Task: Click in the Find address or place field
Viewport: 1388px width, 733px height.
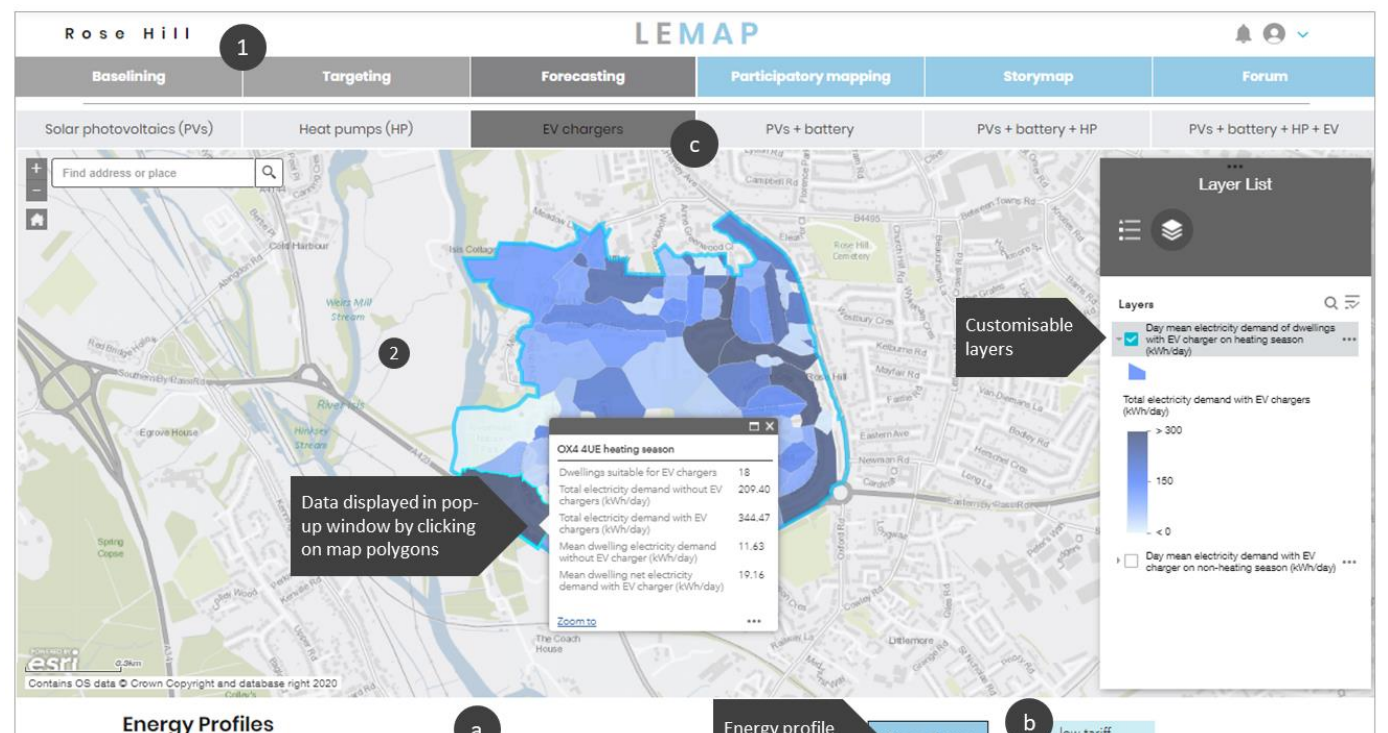Action: [x=152, y=173]
